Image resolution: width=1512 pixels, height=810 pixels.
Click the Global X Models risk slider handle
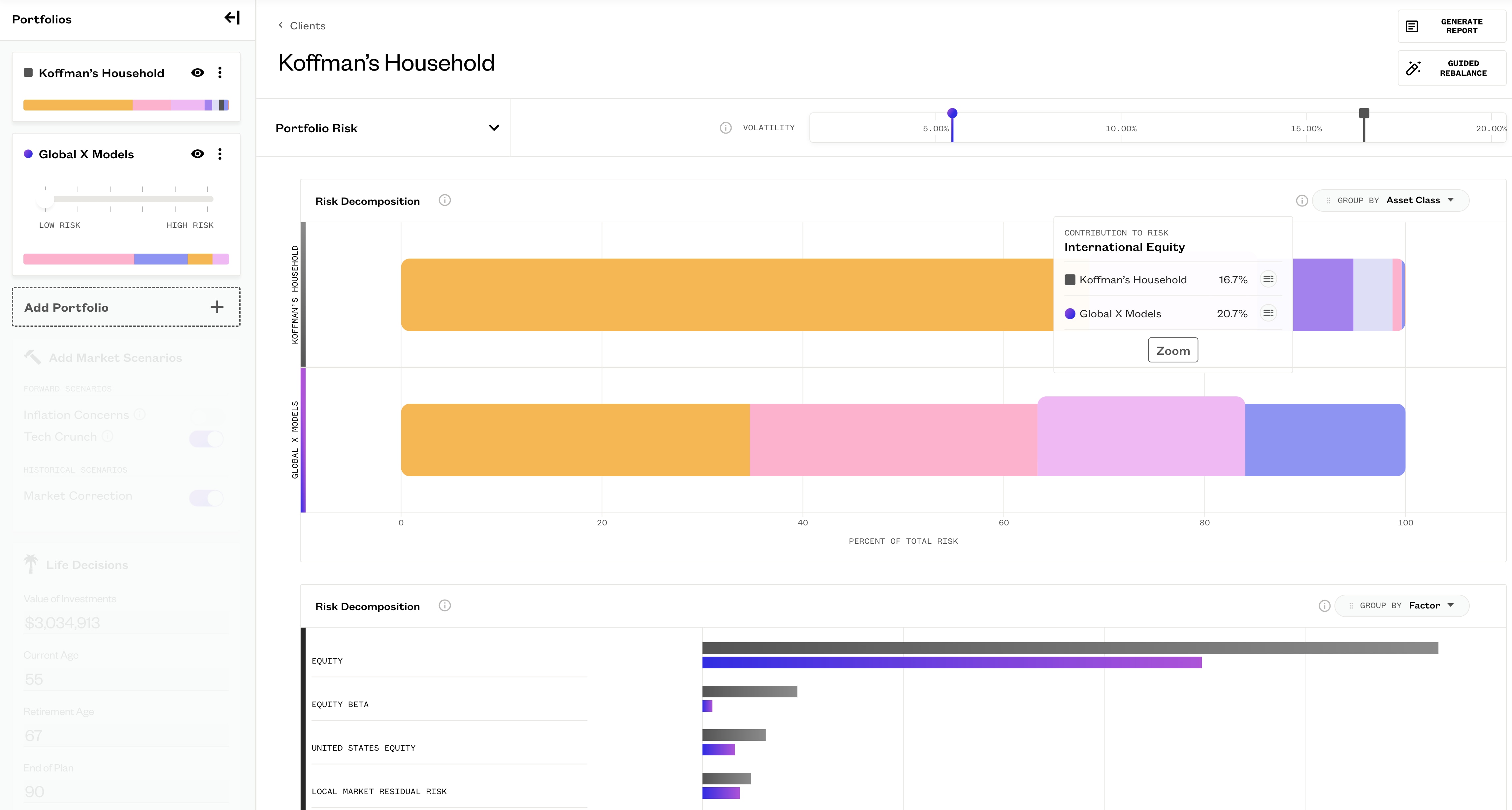pyautogui.click(x=45, y=200)
